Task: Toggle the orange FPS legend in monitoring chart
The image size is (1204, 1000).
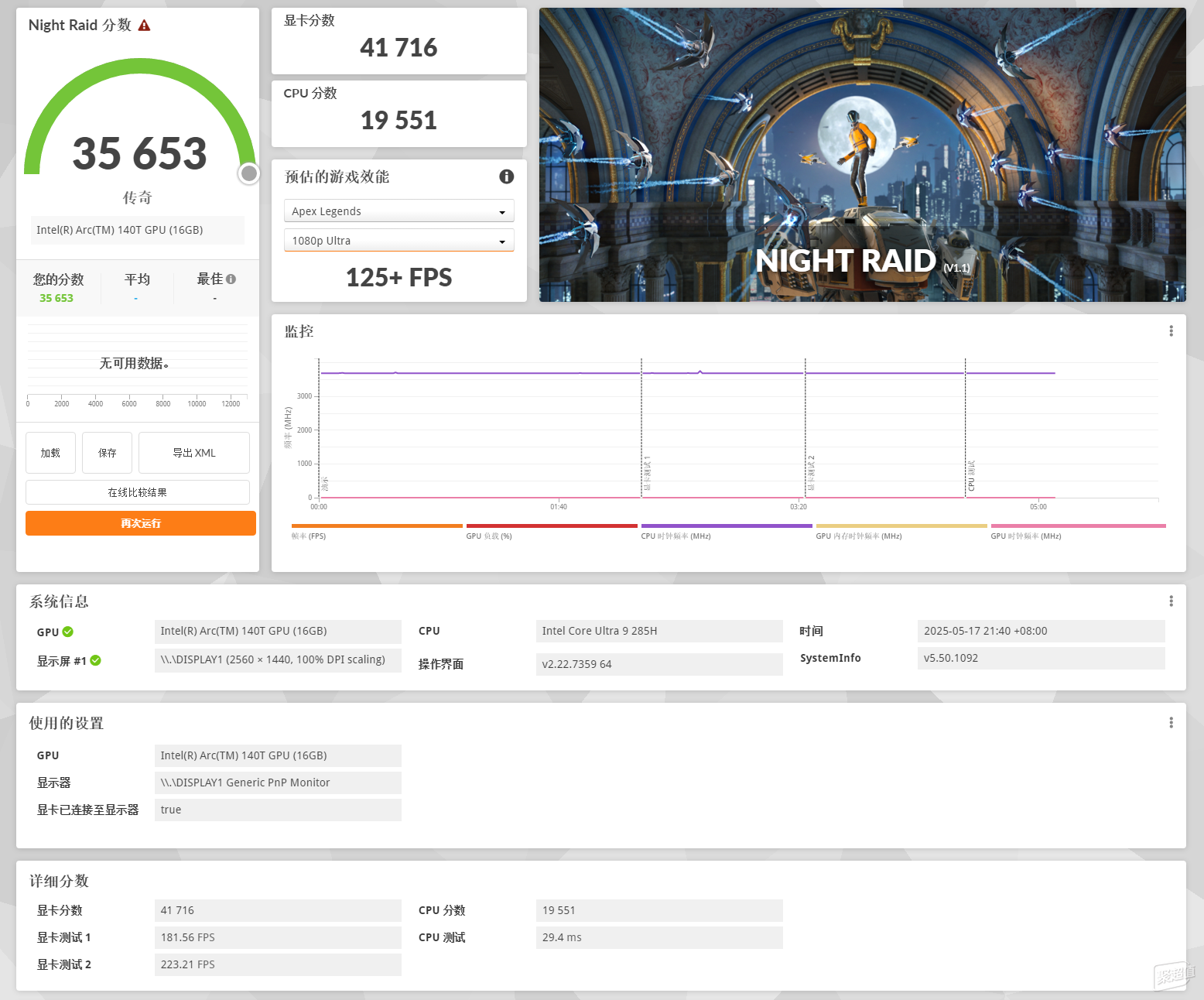Action: pos(377,531)
